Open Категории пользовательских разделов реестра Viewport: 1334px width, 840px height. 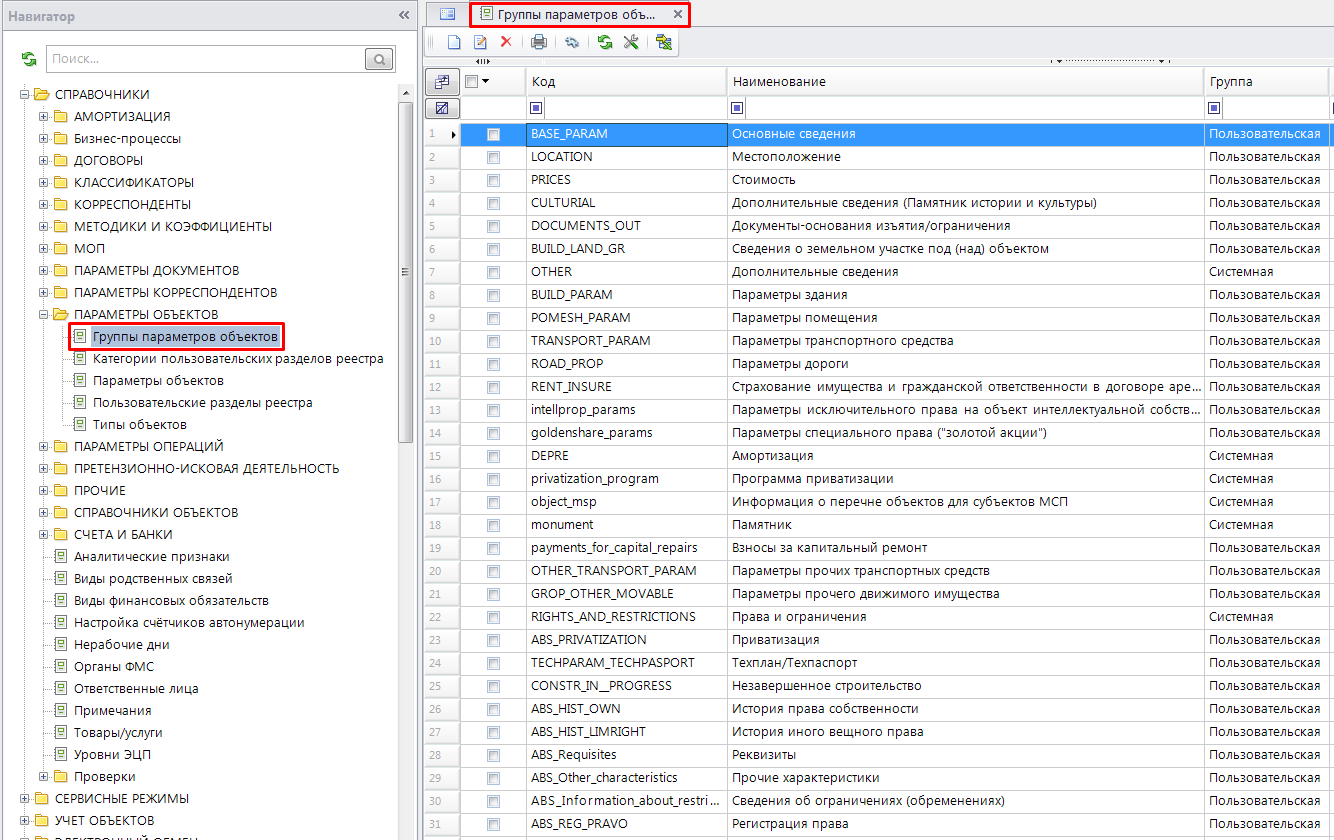[238, 359]
